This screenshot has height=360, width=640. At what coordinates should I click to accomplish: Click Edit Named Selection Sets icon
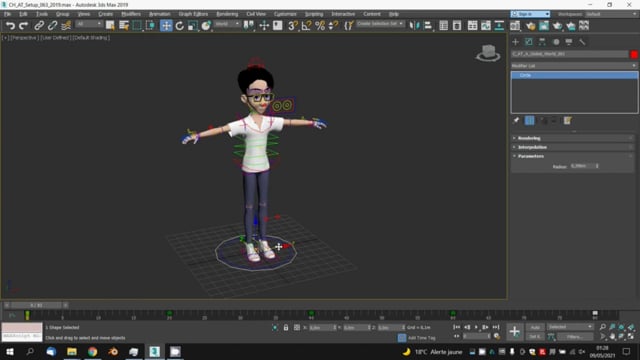point(349,26)
